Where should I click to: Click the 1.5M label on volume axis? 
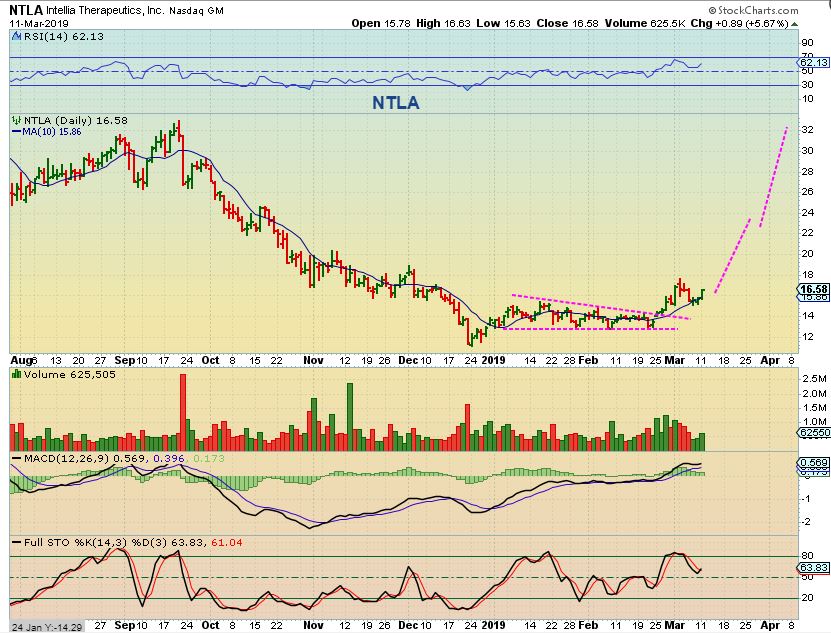815,408
